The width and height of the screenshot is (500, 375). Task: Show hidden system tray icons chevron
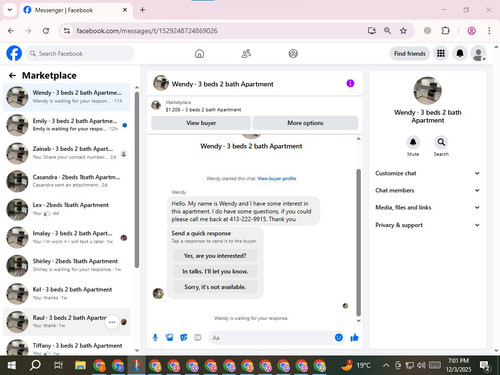click(386, 365)
